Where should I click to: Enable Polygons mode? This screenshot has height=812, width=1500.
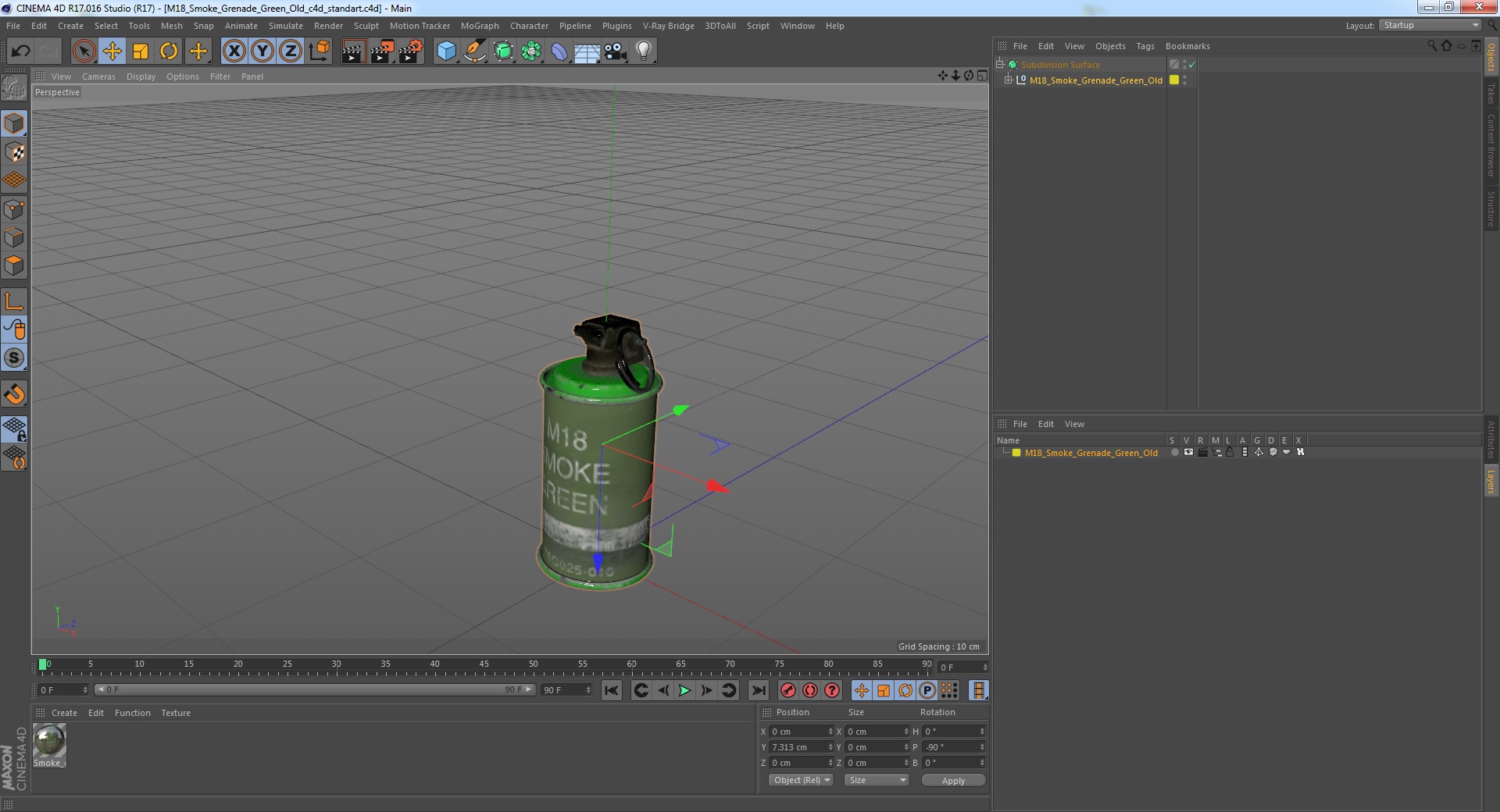click(14, 265)
